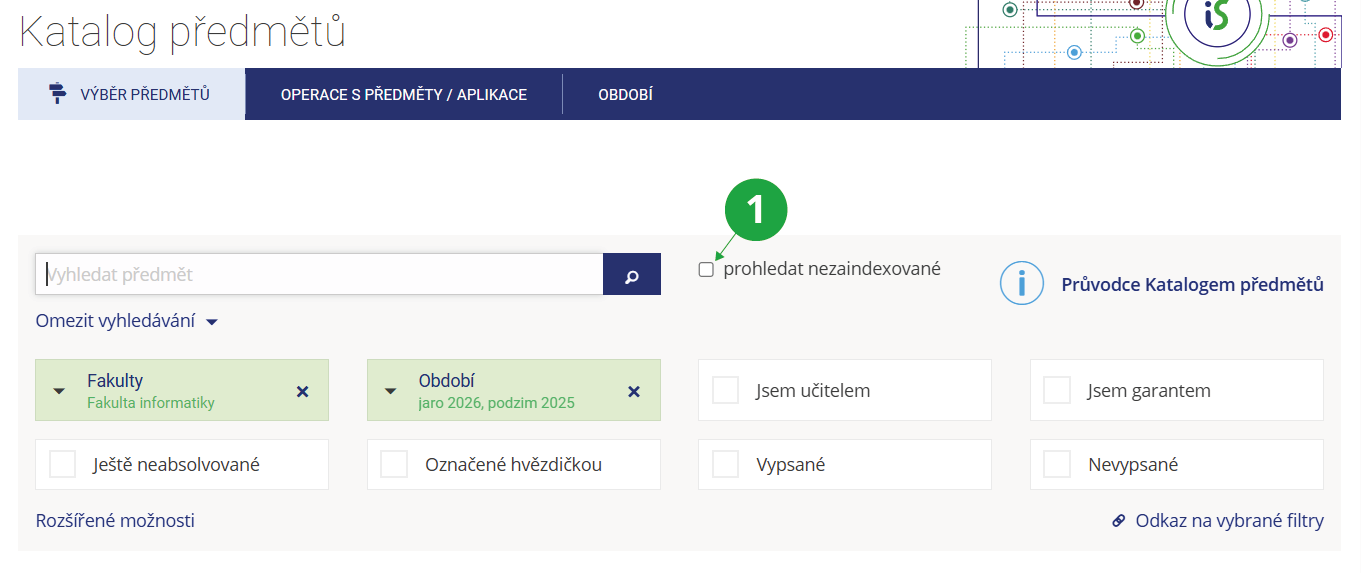Click Odkaz na vybrané filtry link

[x=1228, y=521]
